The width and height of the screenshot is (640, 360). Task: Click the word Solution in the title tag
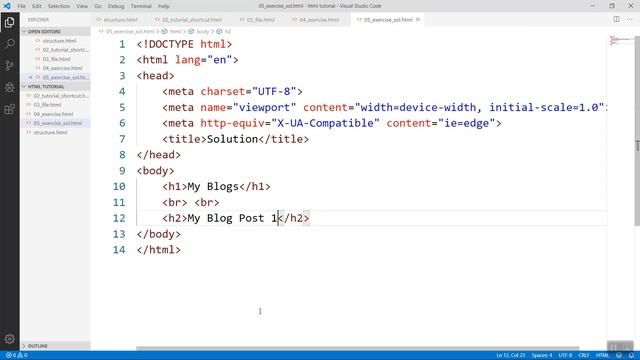point(232,139)
